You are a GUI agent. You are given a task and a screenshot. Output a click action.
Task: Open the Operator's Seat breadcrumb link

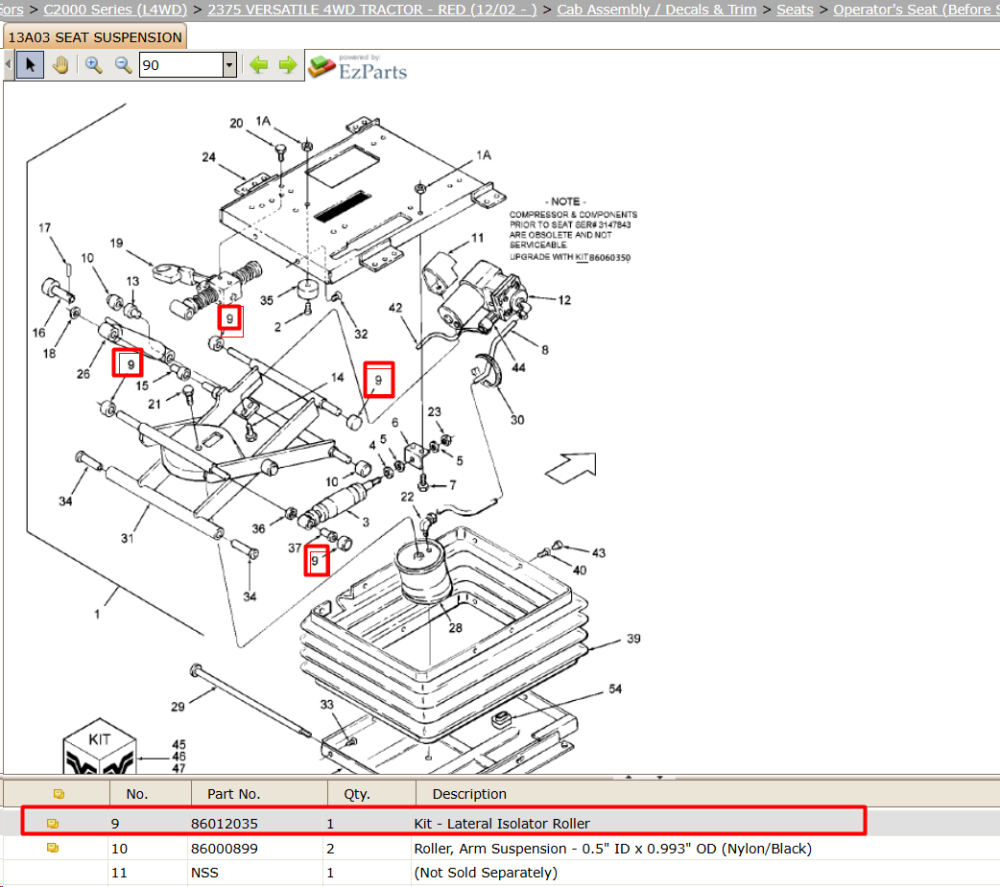[x=916, y=10]
